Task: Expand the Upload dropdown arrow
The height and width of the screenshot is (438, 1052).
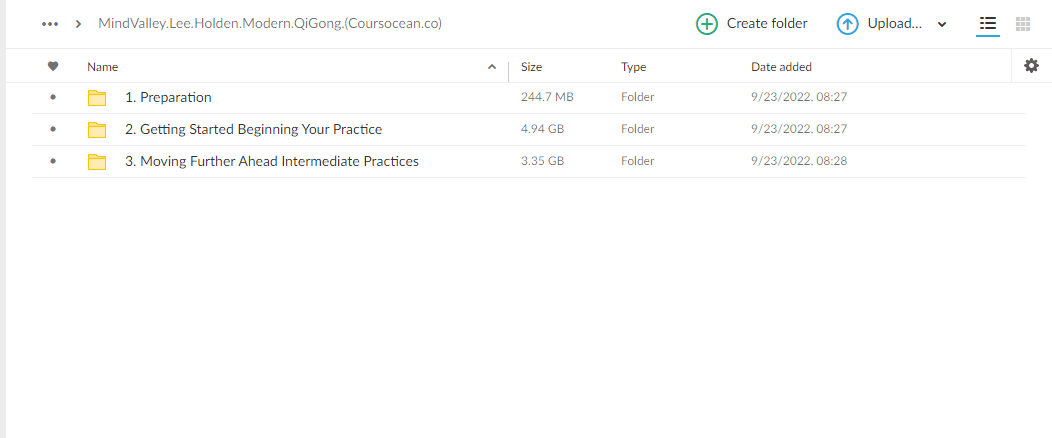Action: point(942,25)
